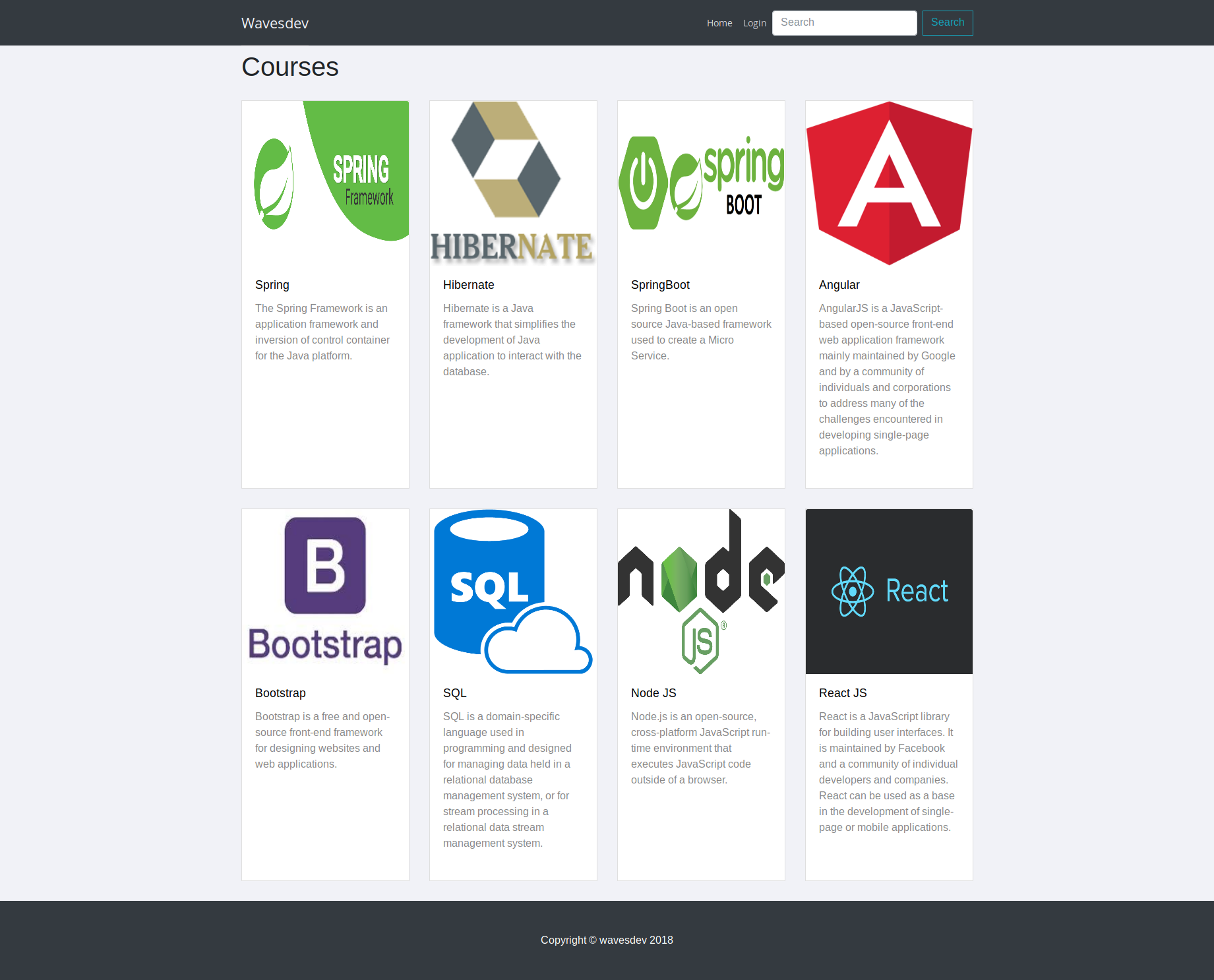Screen dimensions: 1214x980
Task: Open the Hibernate course title
Action: click(x=469, y=285)
